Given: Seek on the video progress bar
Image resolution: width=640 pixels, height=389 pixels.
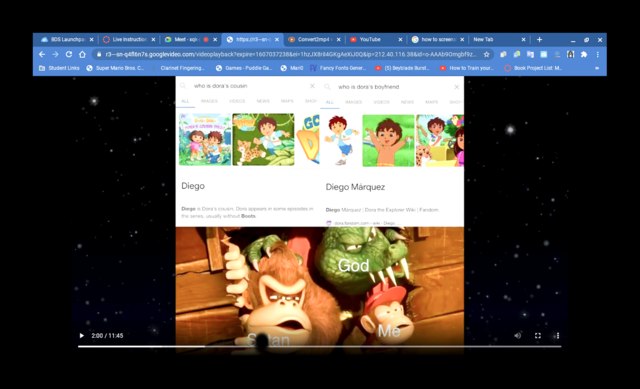Looking at the screenshot, I should [320, 347].
